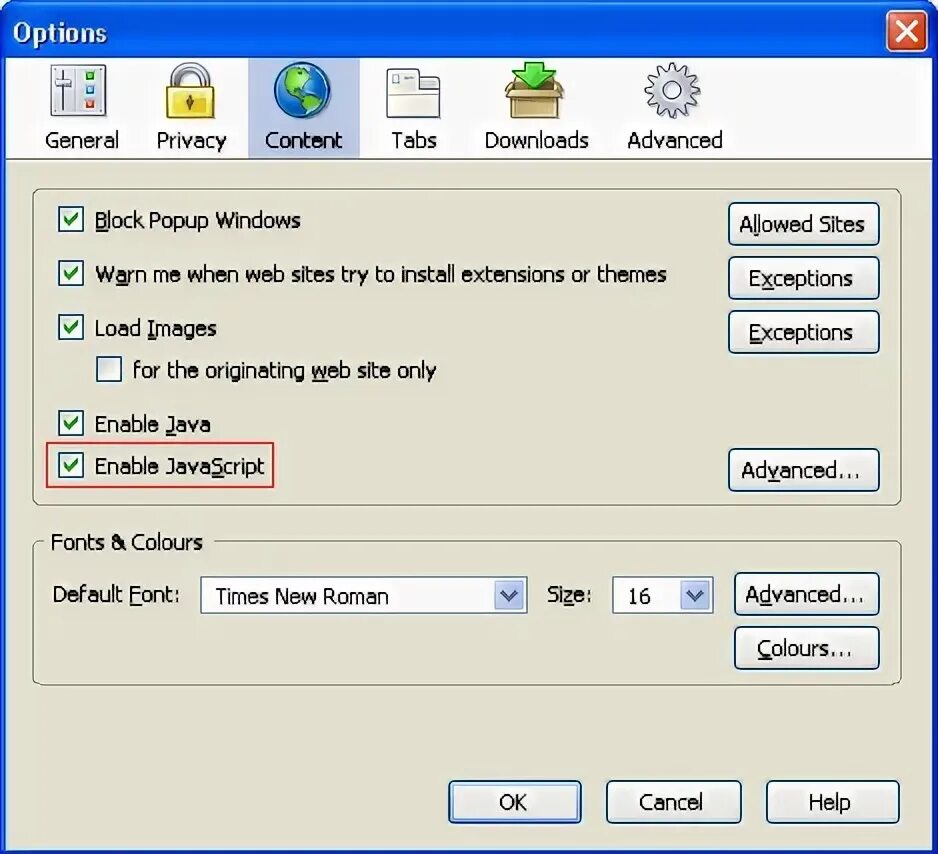Click the Fonts & Colours group title
The height and width of the screenshot is (854, 938).
(126, 542)
